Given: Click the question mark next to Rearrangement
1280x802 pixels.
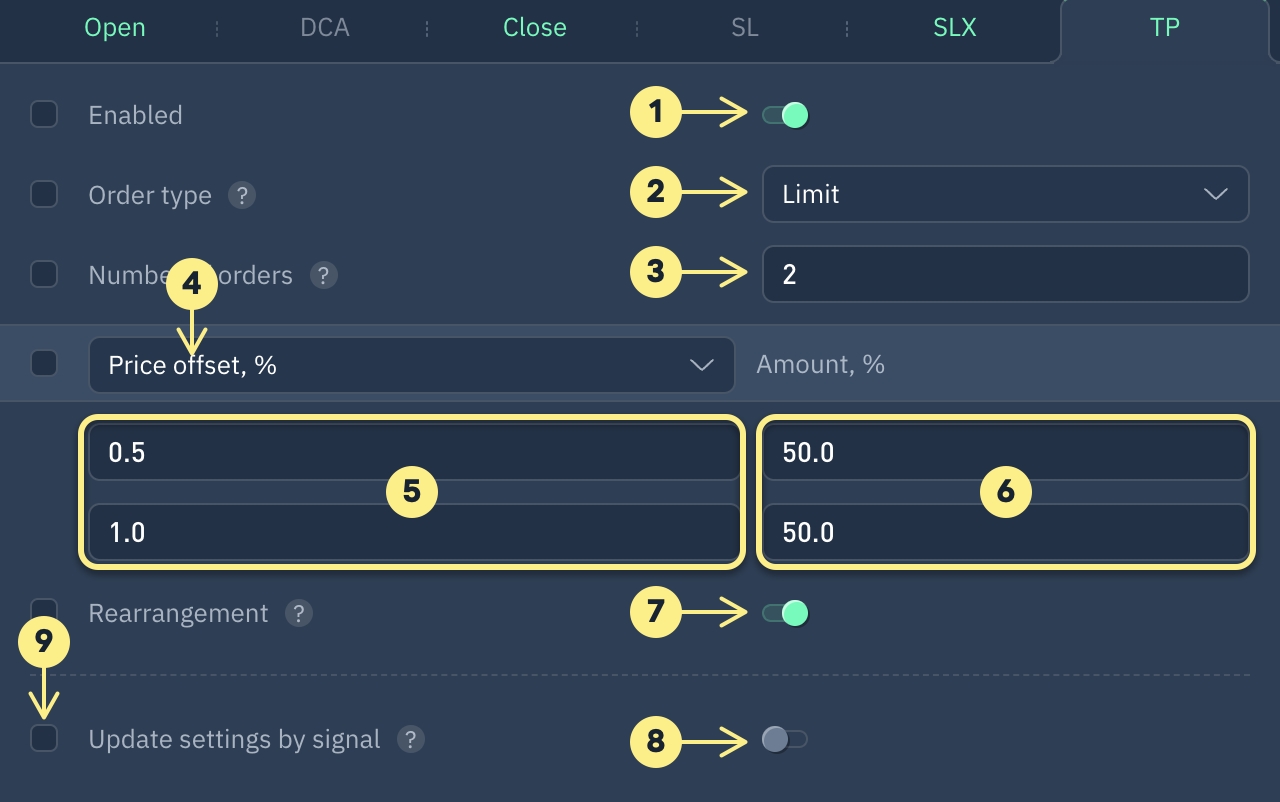Looking at the screenshot, I should pos(298,613).
